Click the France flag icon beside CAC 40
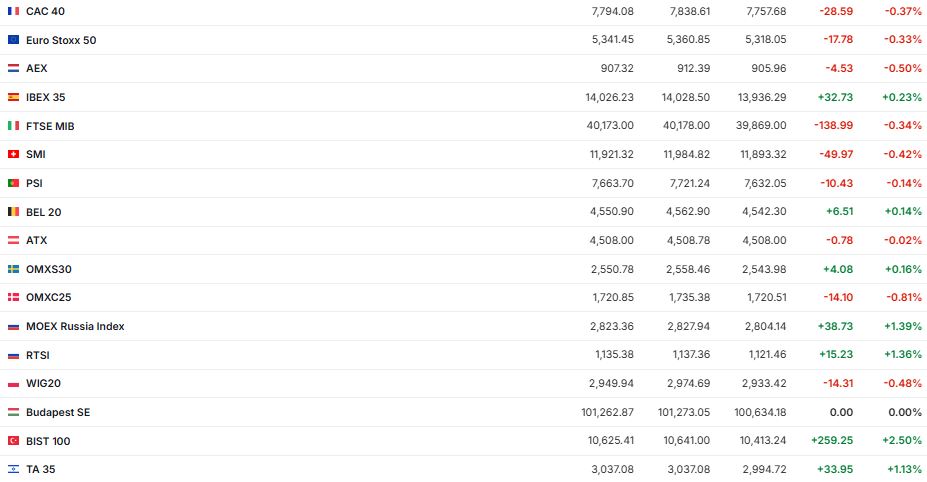This screenshot has height=482, width=927. 13,11
